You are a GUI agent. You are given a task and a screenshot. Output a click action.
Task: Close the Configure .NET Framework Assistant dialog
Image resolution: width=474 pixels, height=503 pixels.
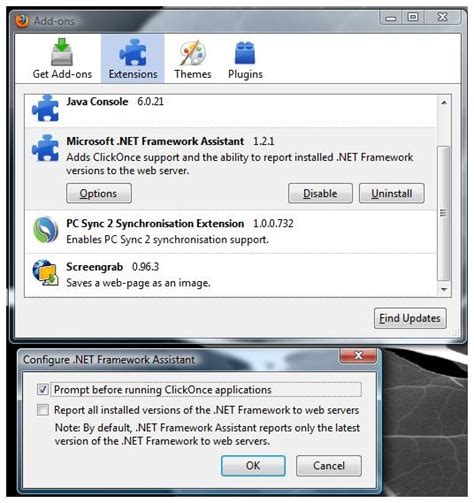tap(358, 355)
